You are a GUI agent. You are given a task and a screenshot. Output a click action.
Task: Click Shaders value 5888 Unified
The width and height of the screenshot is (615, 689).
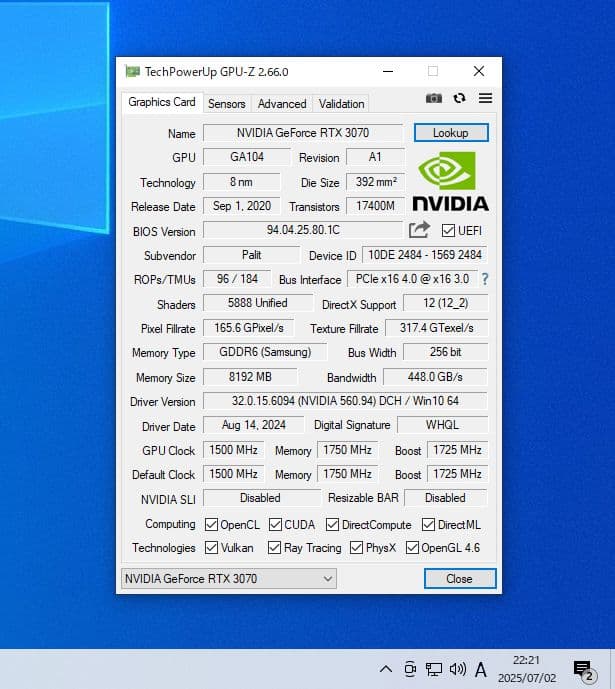click(258, 303)
